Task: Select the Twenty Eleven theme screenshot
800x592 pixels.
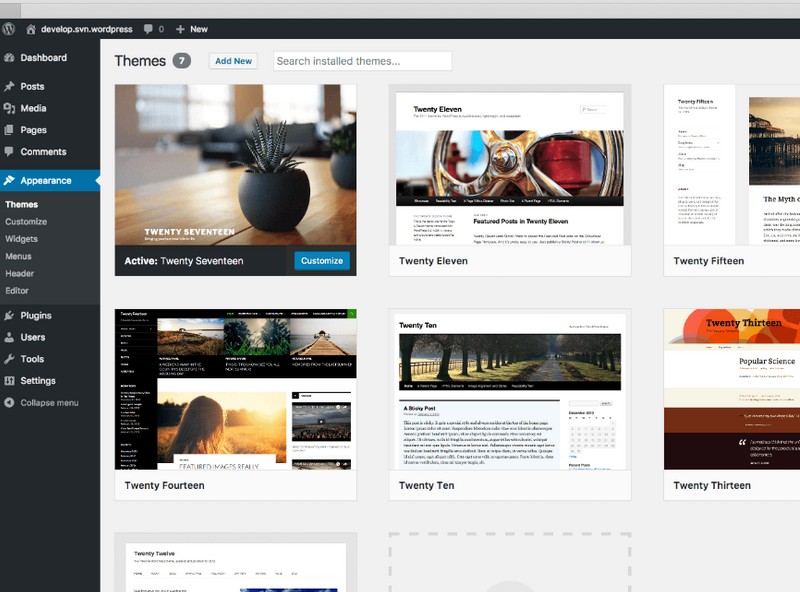Action: tap(510, 165)
